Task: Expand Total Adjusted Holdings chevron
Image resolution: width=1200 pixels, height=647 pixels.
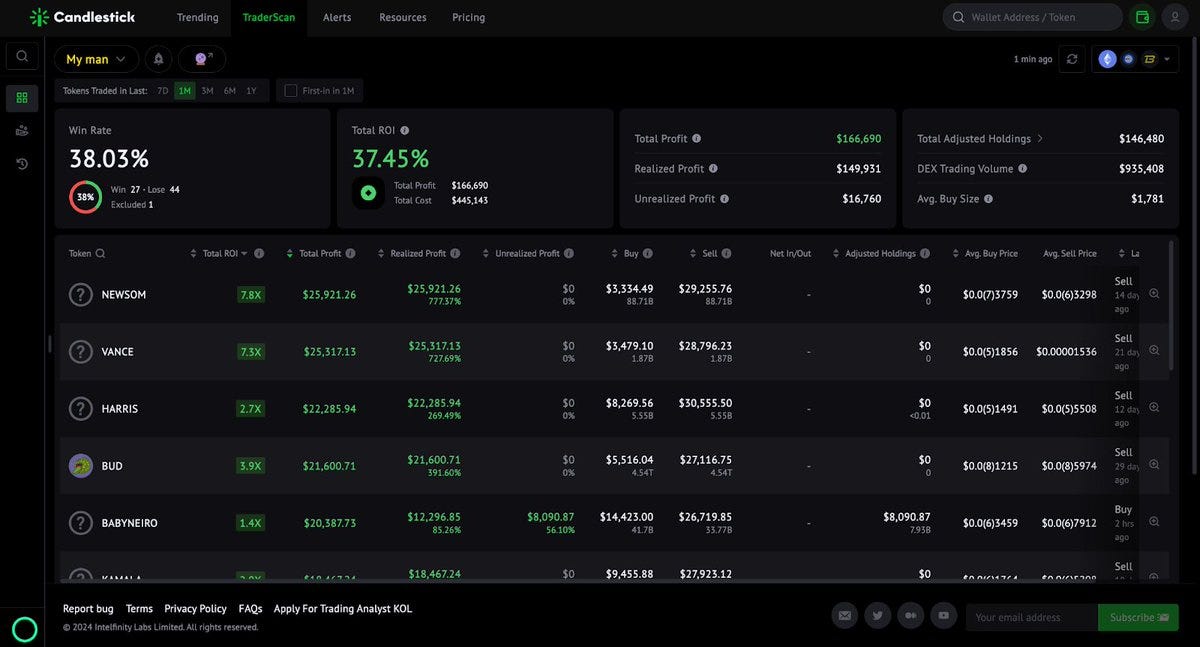Action: [1040, 139]
